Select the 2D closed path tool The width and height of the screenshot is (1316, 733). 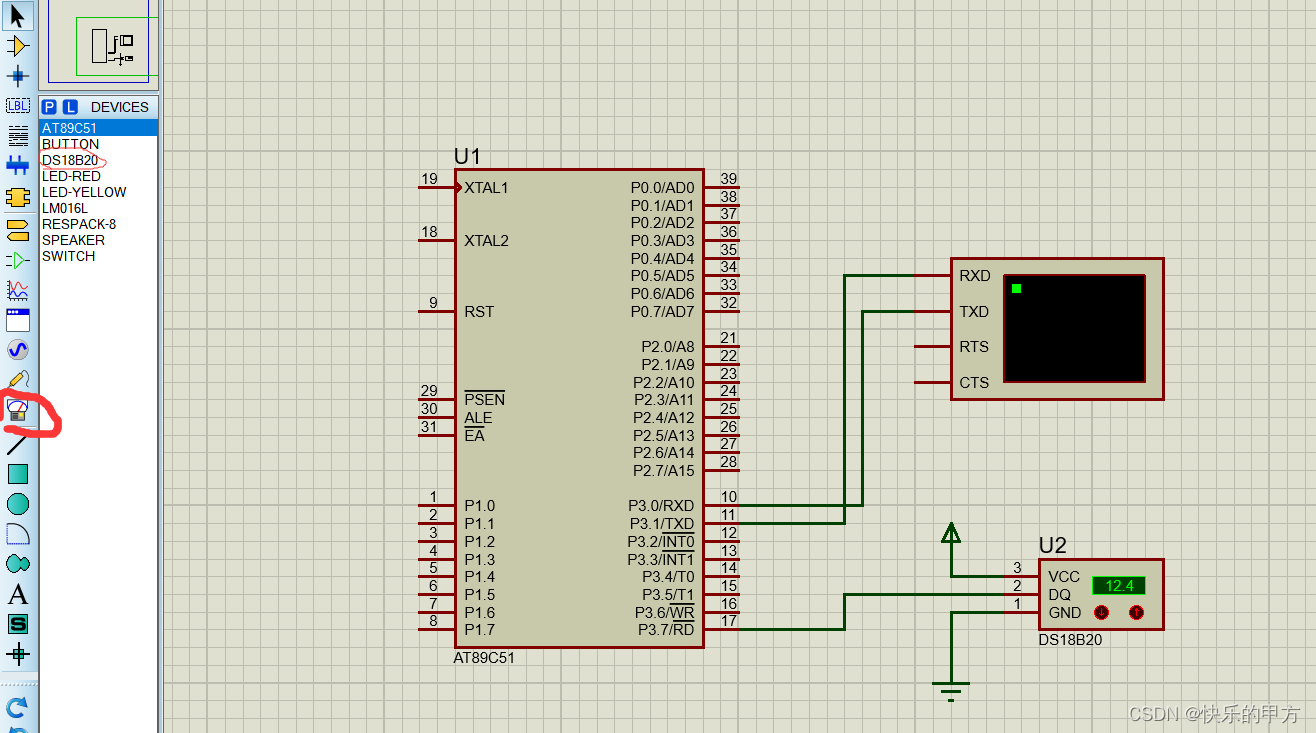[x=18, y=564]
